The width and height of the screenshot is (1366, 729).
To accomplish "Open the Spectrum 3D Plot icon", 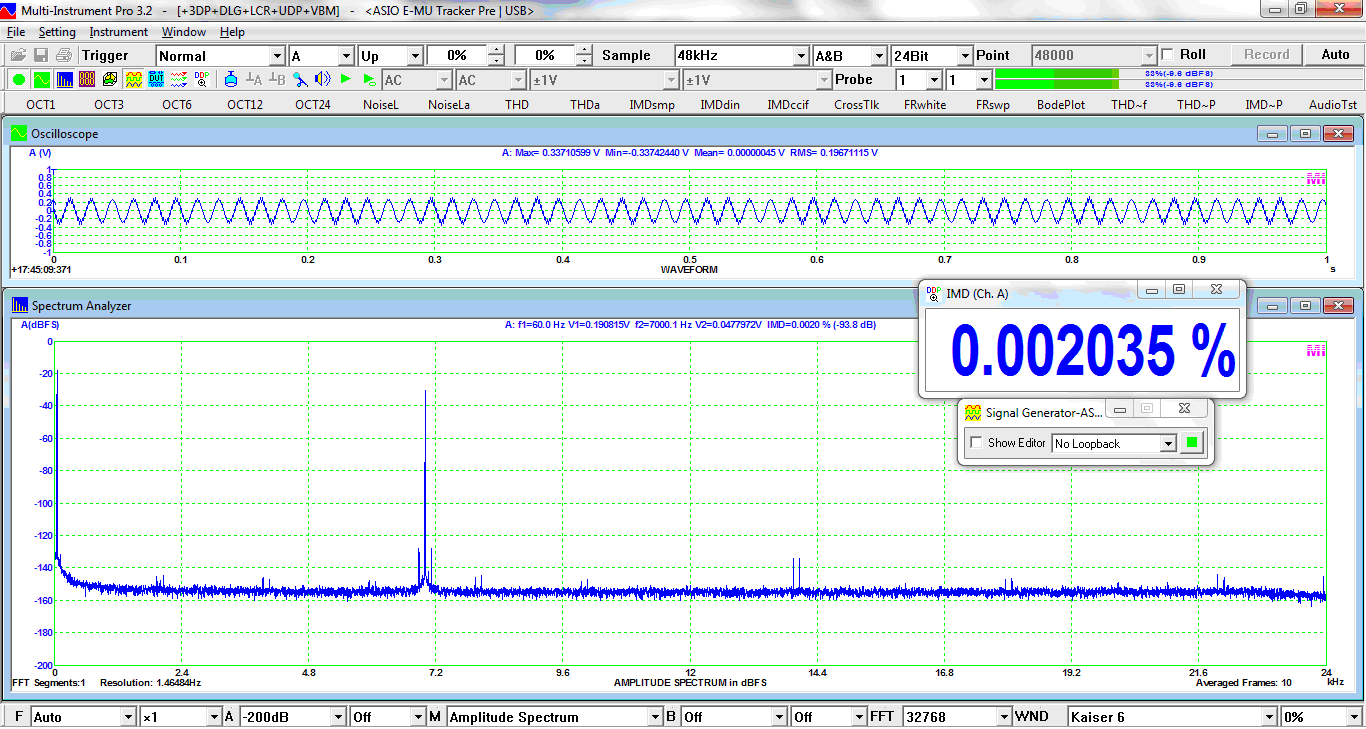I will tap(110, 79).
